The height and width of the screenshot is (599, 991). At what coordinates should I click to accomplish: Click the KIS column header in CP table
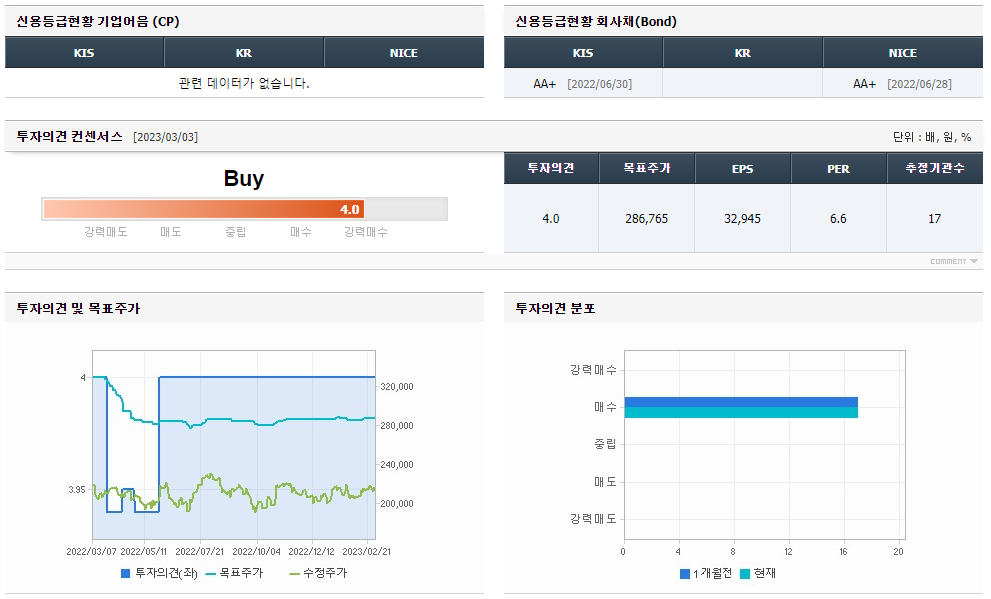point(84,52)
